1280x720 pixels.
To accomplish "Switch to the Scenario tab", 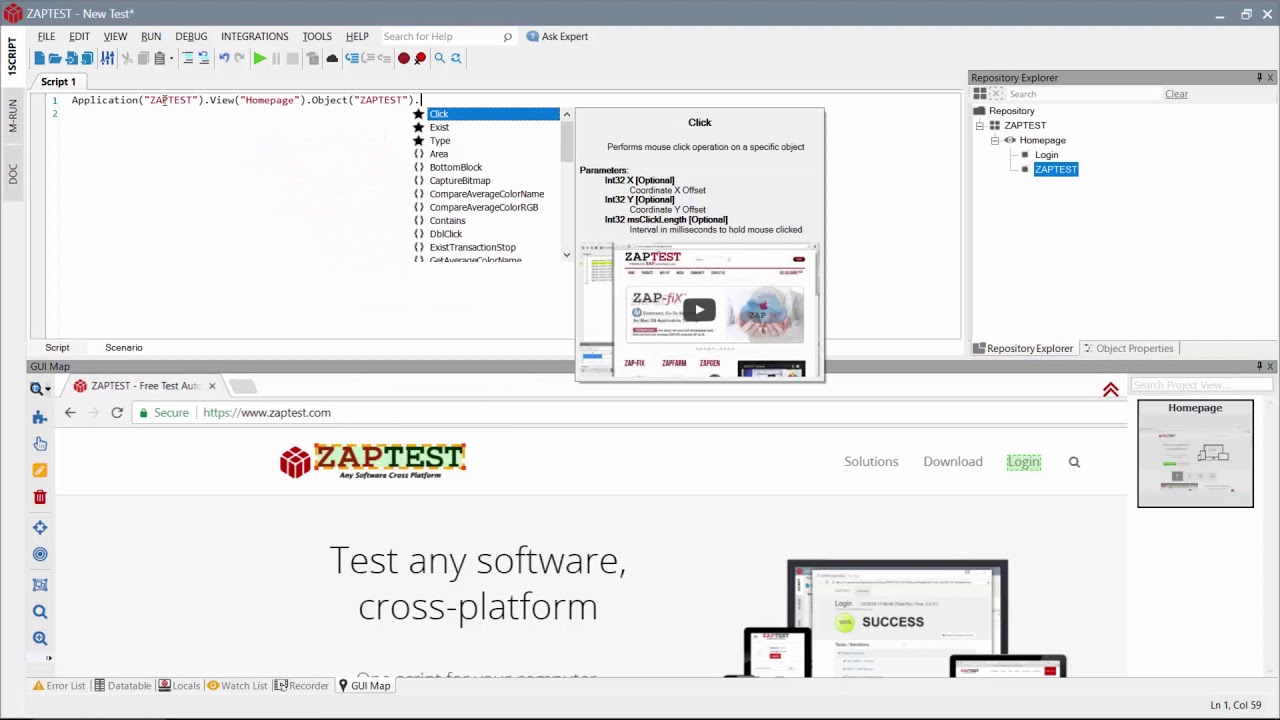I will (124, 347).
